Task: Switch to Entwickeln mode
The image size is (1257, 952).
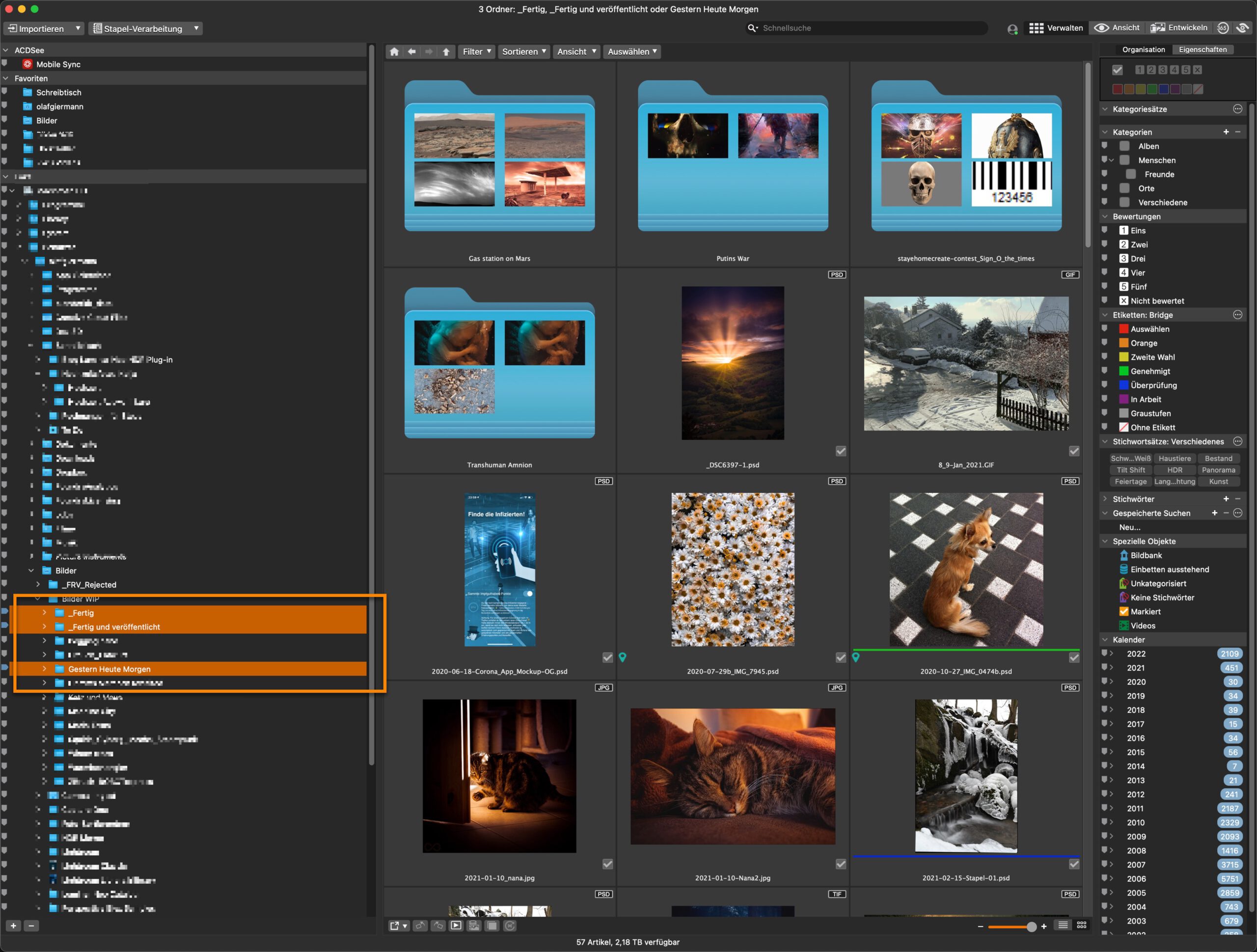Action: click(1179, 28)
